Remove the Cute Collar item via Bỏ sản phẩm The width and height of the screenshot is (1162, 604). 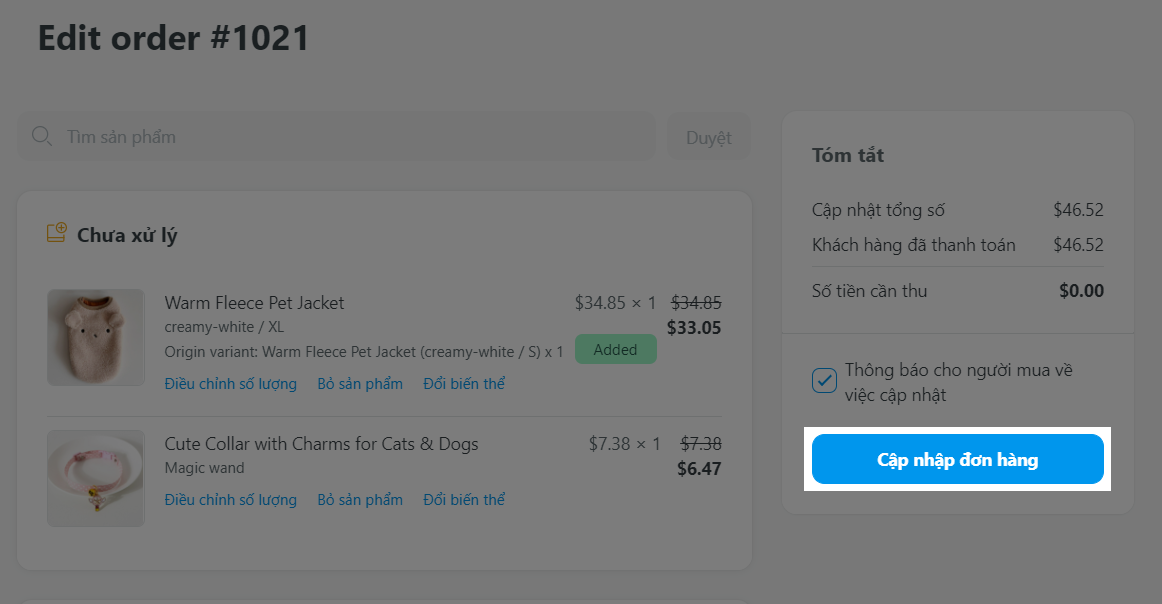[360, 500]
